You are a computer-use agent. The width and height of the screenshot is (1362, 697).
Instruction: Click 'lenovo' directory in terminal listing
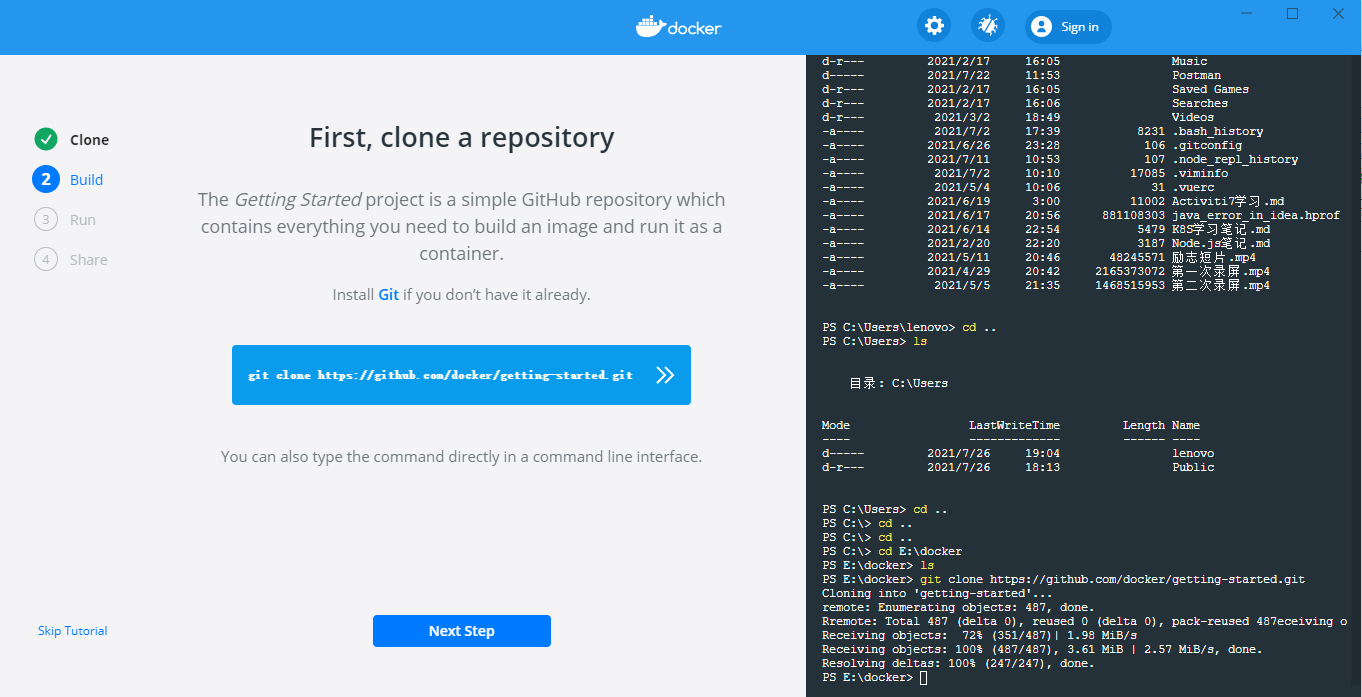[1193, 453]
